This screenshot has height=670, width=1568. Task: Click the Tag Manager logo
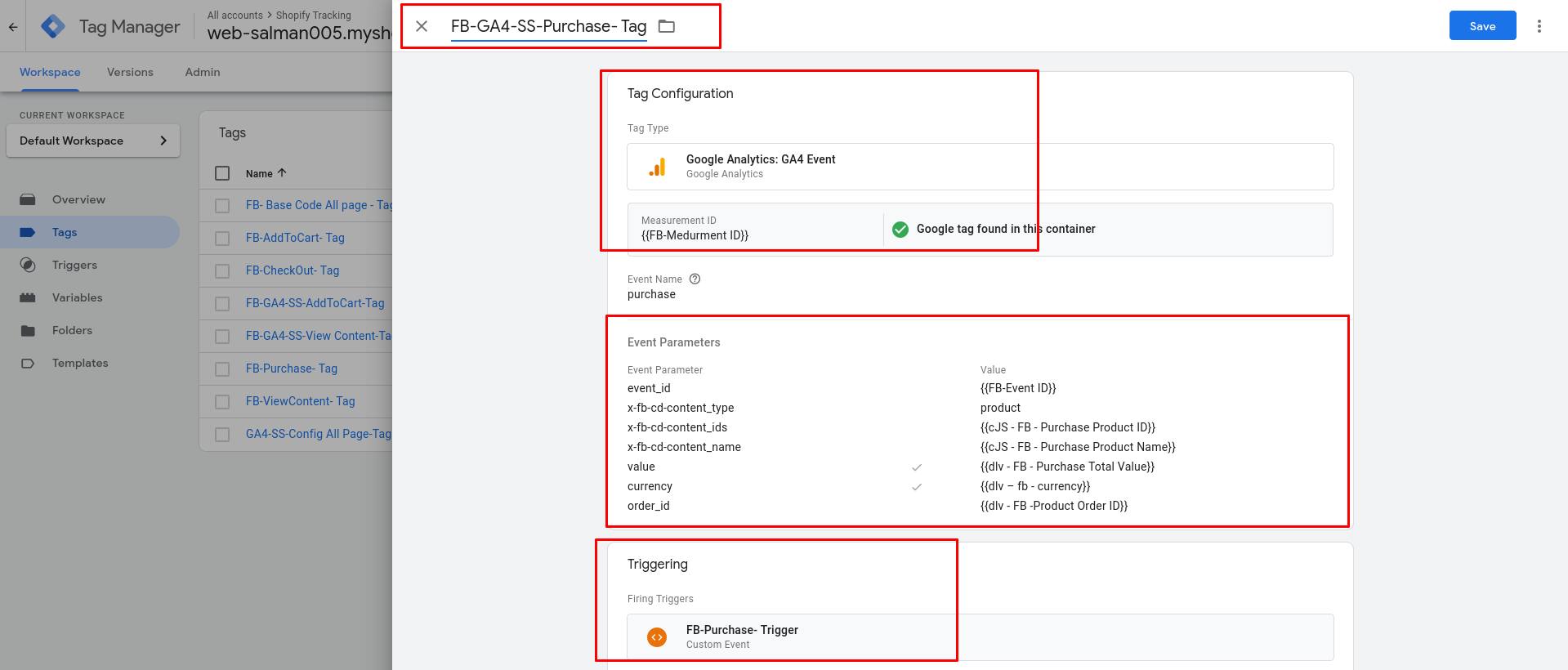click(53, 26)
